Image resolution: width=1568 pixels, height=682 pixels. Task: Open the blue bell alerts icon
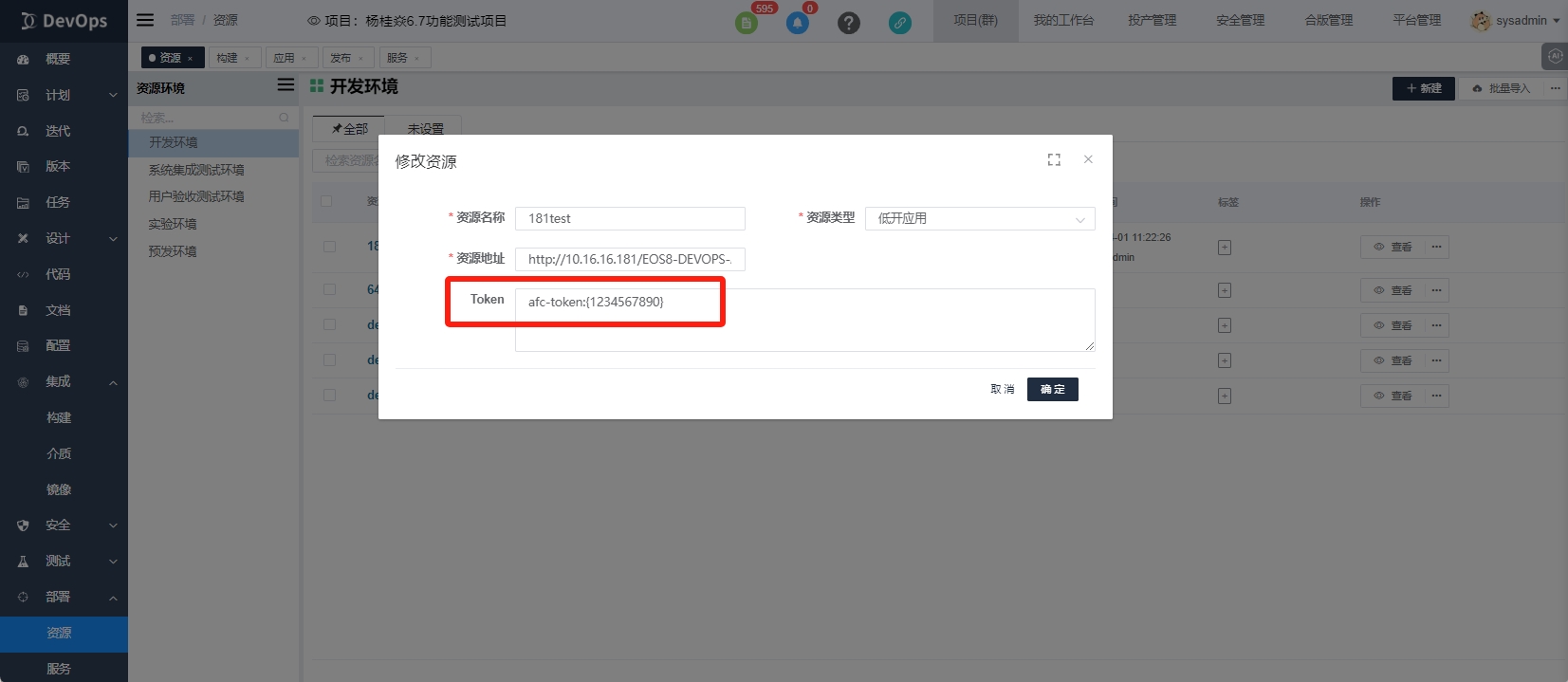[x=798, y=23]
